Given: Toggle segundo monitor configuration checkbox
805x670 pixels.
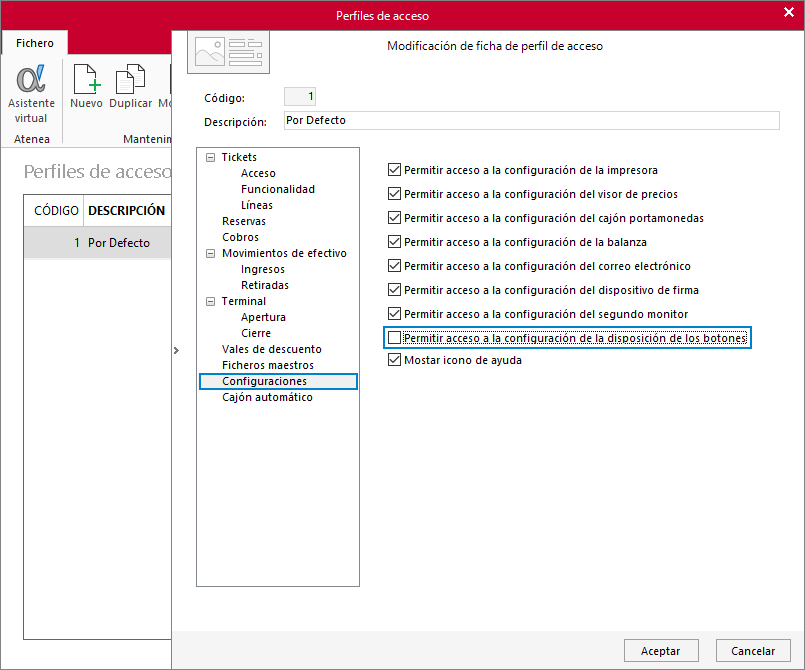Looking at the screenshot, I should coord(394,313).
